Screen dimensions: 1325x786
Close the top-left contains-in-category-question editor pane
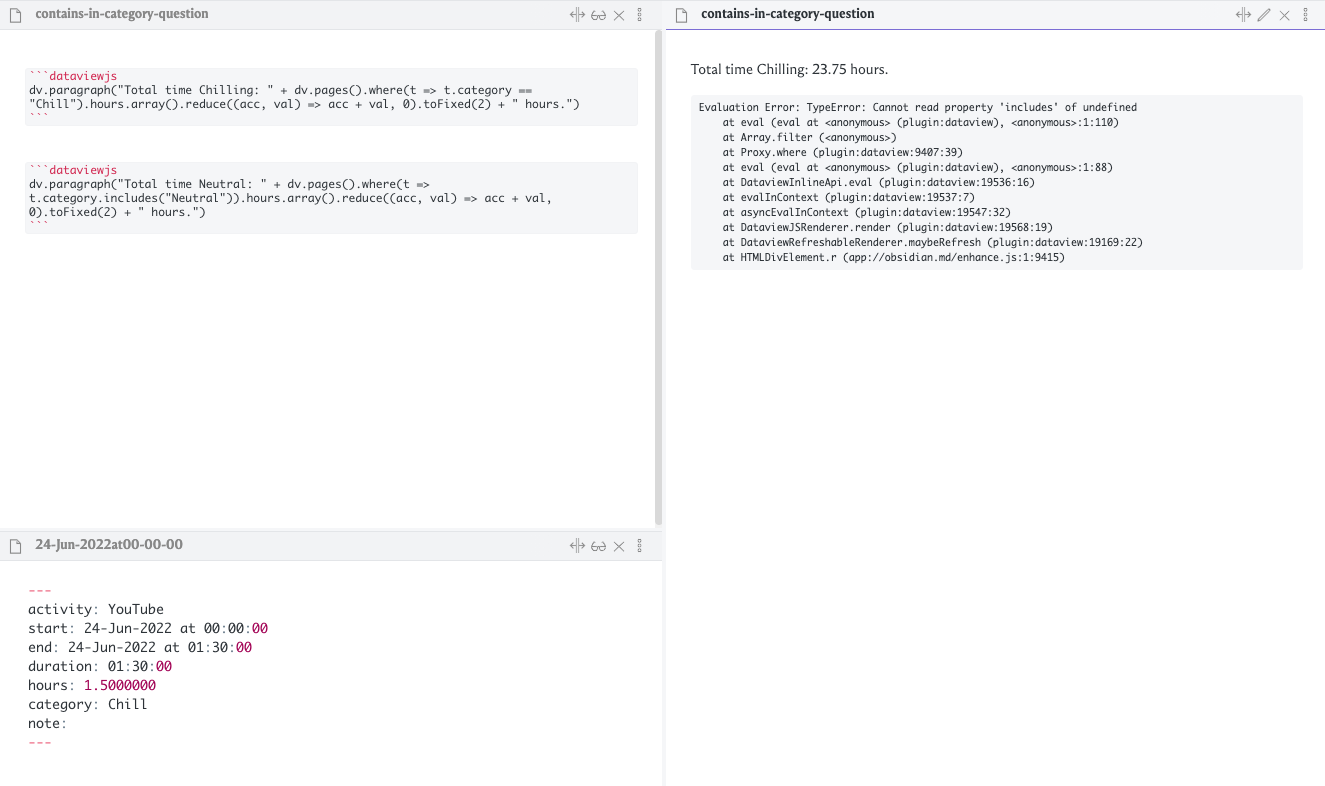tap(619, 15)
